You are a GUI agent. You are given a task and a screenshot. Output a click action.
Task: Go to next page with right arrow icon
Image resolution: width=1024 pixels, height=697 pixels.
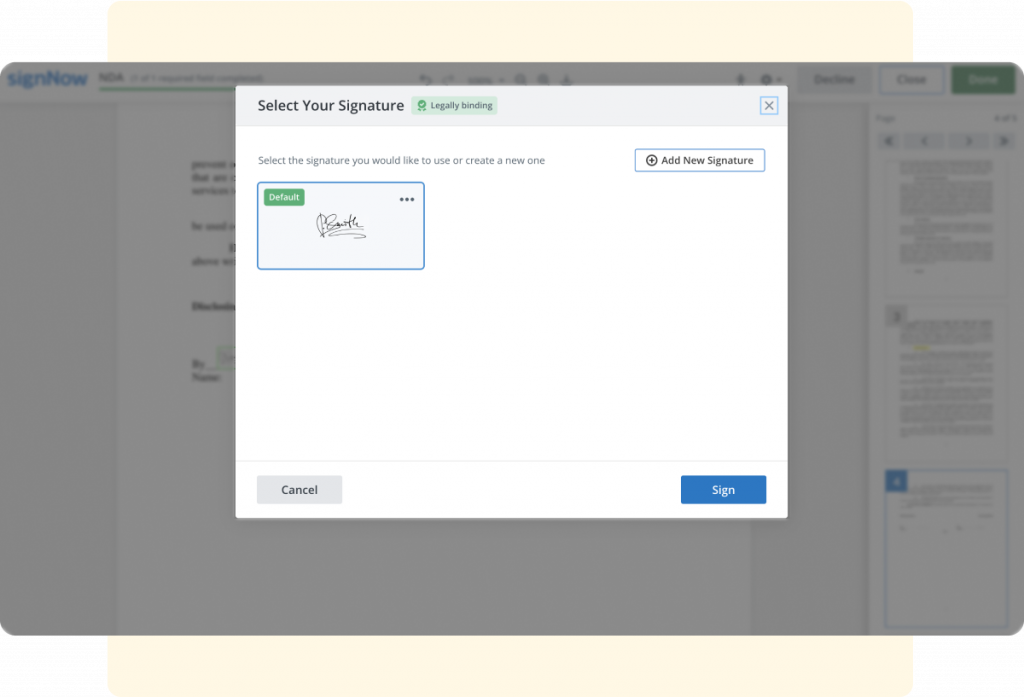(x=967, y=141)
